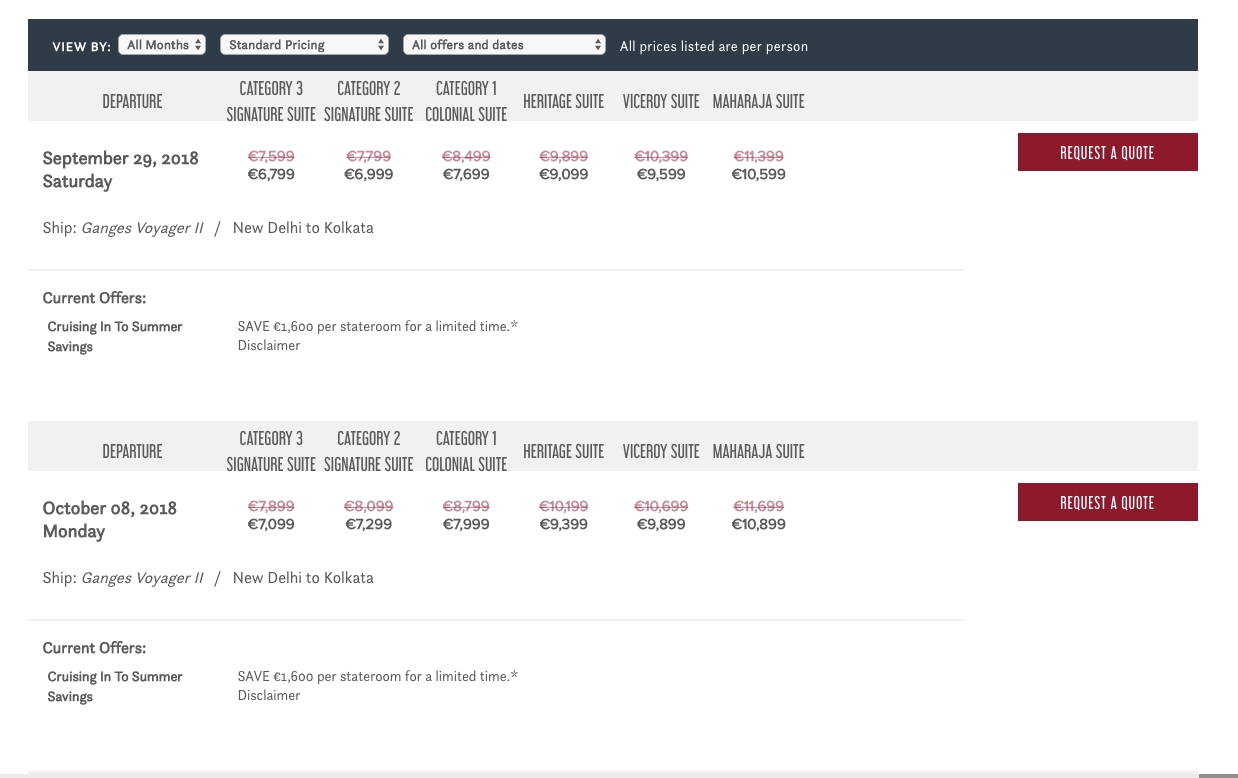Click the crossed-out price €8,499
This screenshot has width=1238, height=778.
tap(466, 156)
